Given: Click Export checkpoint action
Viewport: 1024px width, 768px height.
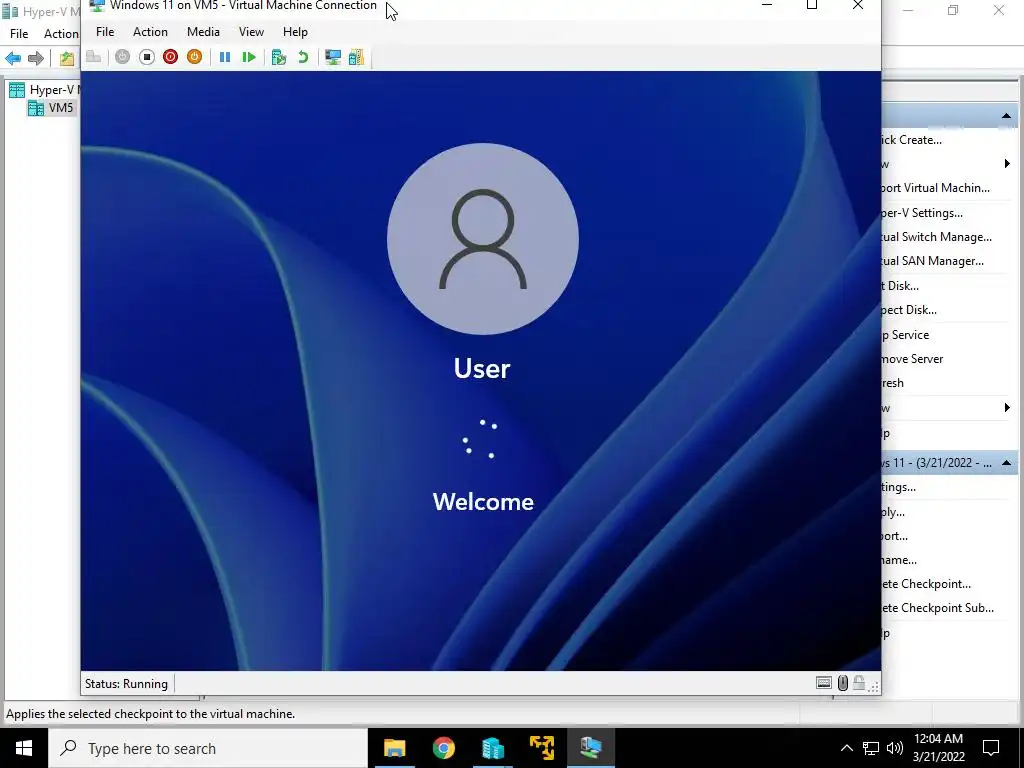Looking at the screenshot, I should [x=895, y=536].
